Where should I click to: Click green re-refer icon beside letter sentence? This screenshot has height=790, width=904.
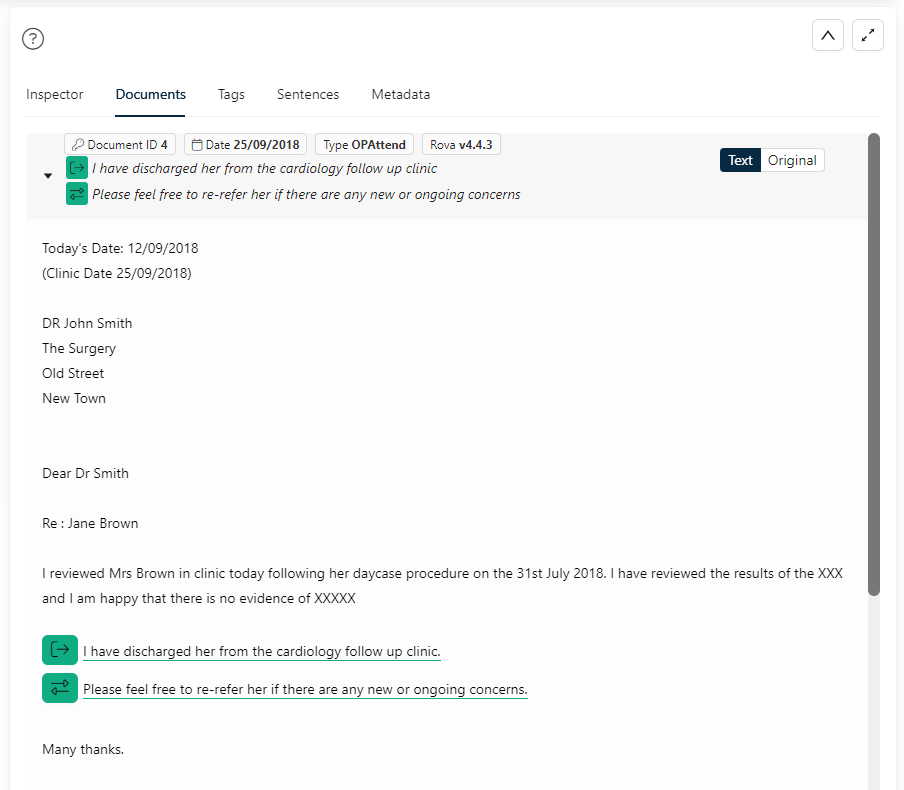pos(60,688)
